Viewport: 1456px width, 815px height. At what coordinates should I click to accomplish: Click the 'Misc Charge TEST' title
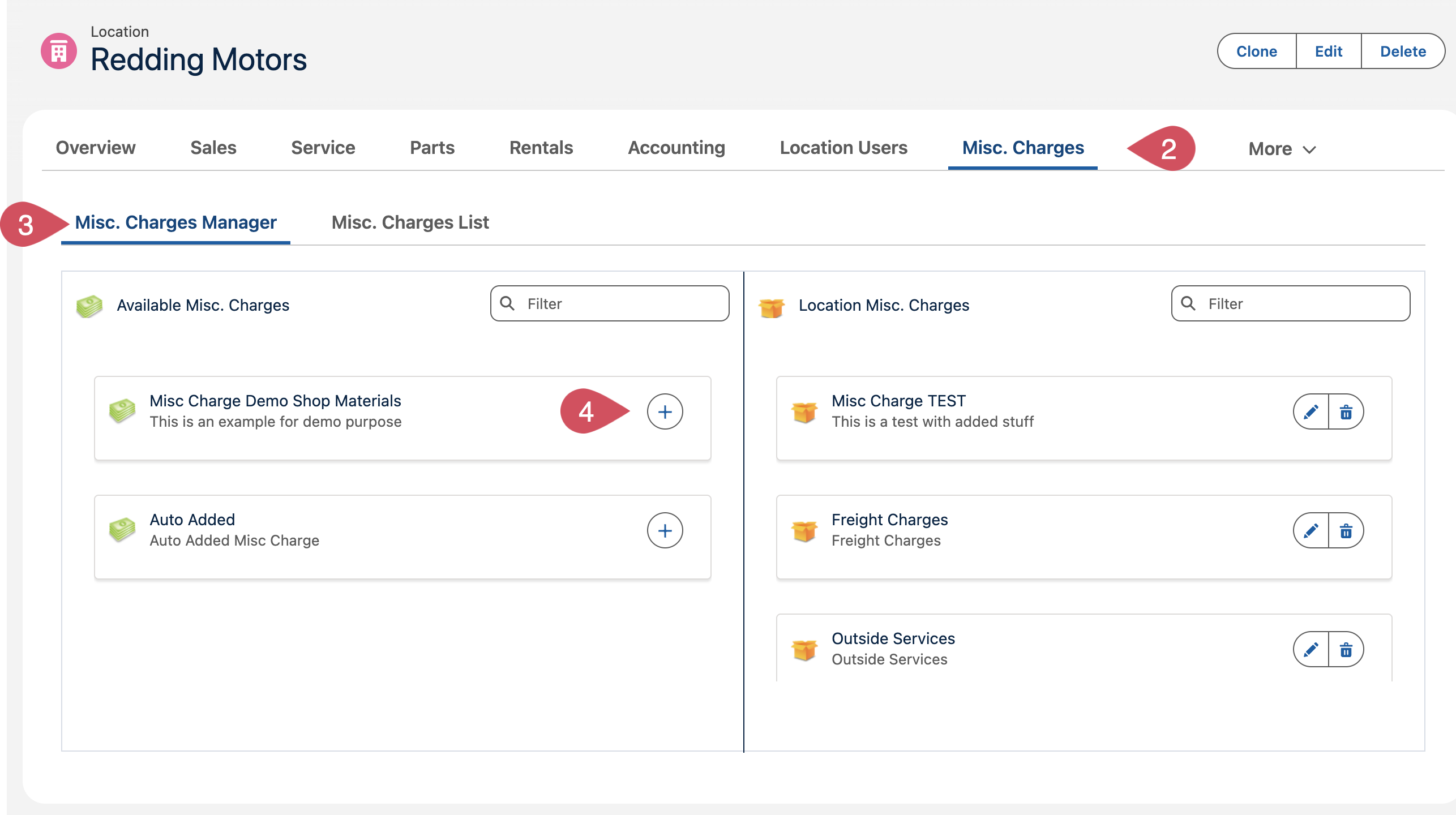(x=898, y=401)
